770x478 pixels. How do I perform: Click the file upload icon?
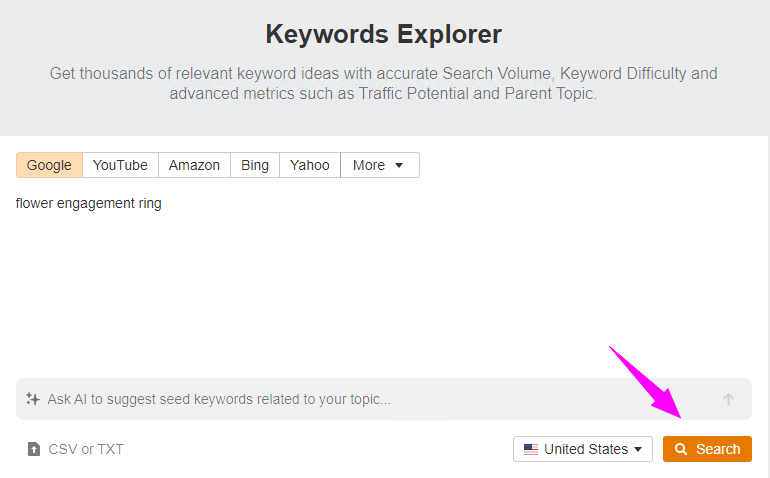pyautogui.click(x=34, y=449)
